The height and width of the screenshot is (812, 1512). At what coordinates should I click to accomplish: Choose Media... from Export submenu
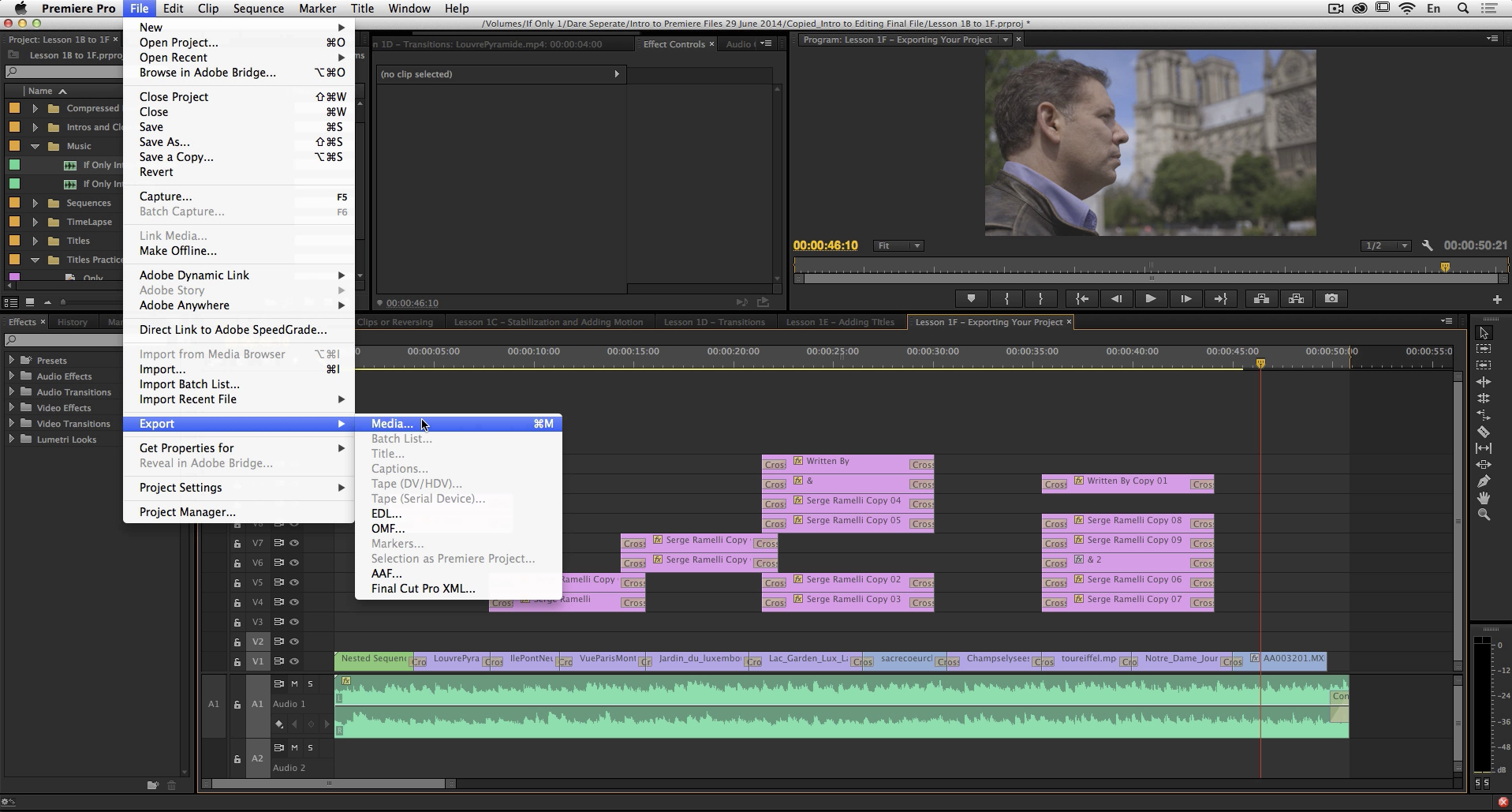[458, 424]
